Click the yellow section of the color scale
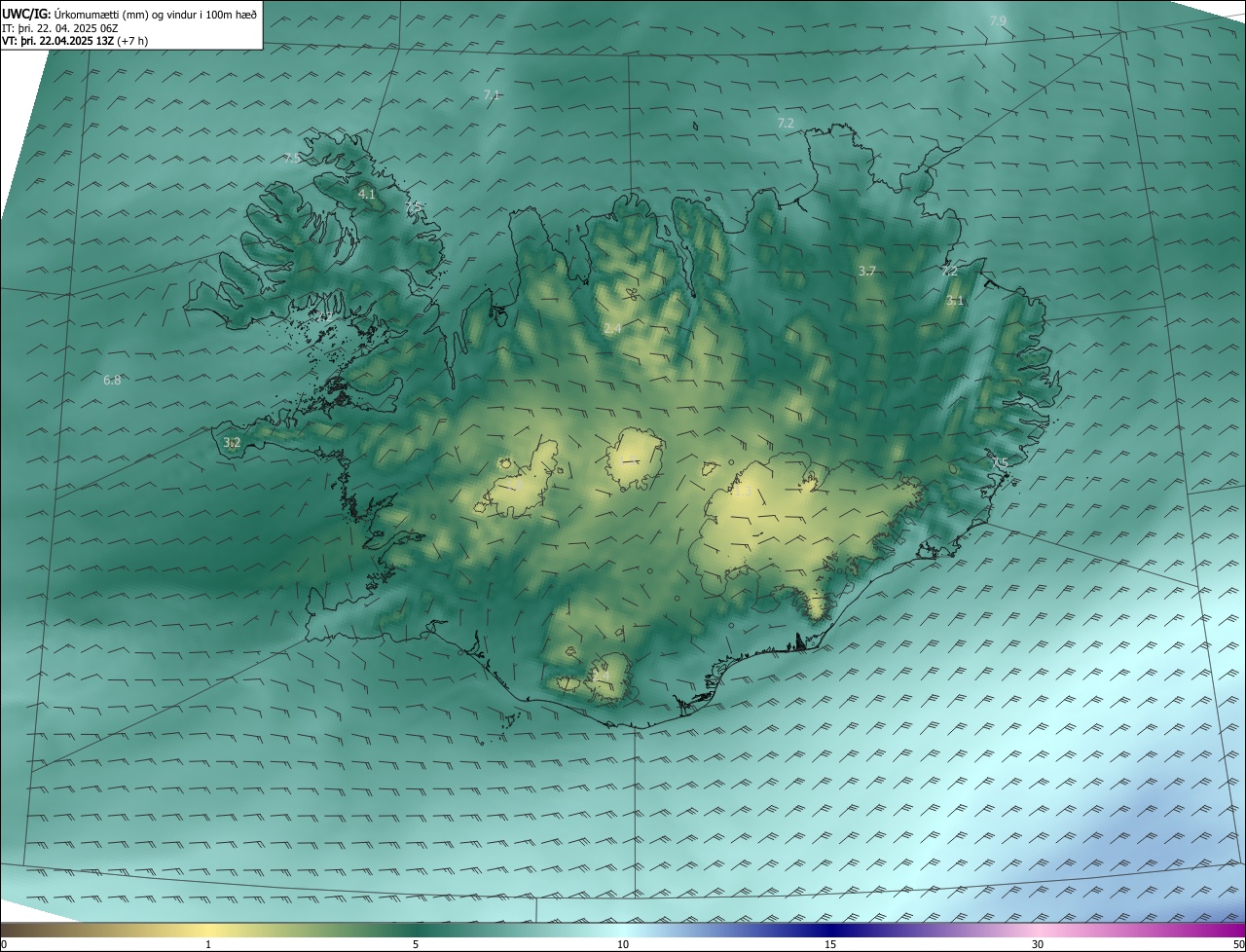This screenshot has height=952, width=1246. (x=209, y=930)
